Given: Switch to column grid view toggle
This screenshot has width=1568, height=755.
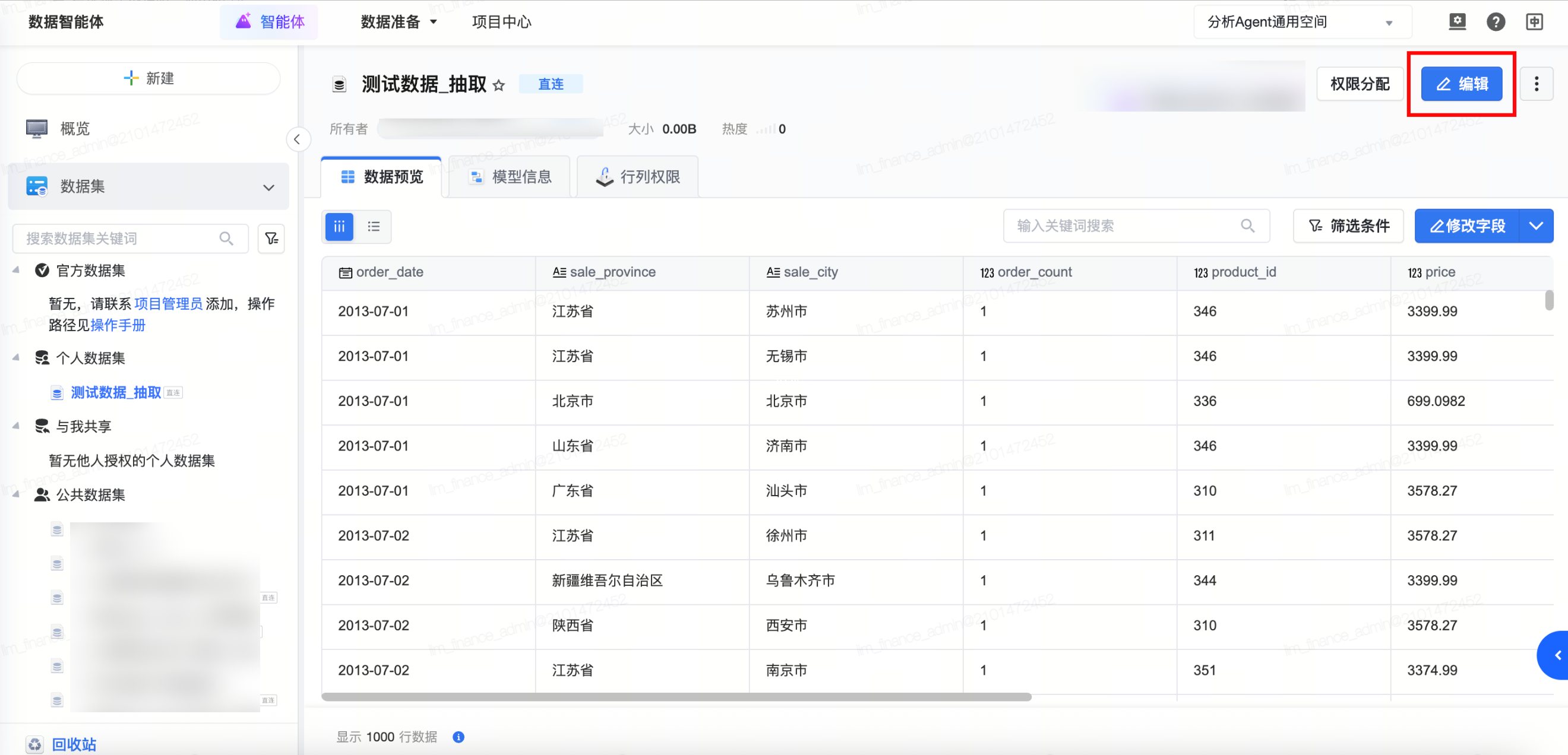Looking at the screenshot, I should click(339, 226).
